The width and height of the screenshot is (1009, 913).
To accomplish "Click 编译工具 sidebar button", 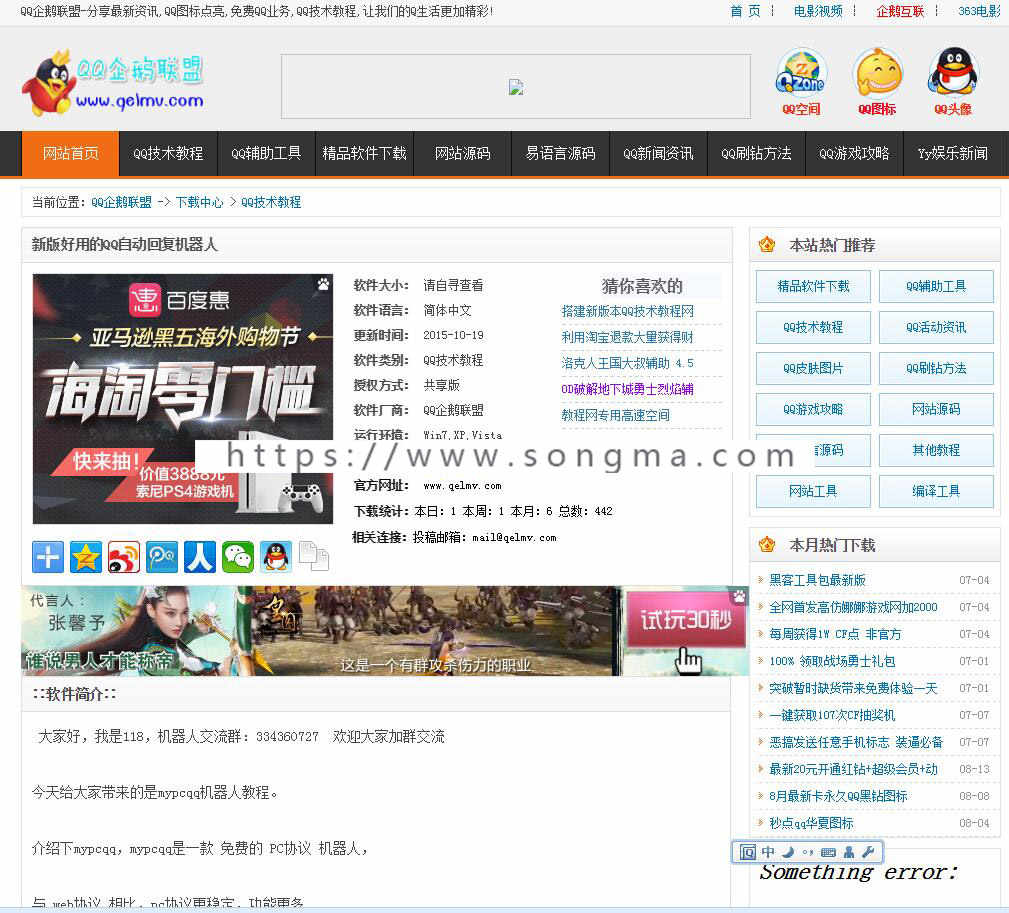I will (936, 491).
